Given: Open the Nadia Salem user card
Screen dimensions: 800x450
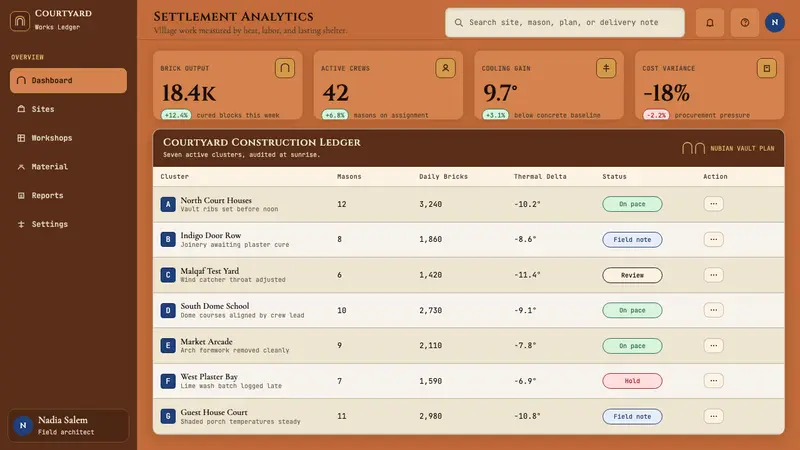Looking at the screenshot, I should coord(68,426).
